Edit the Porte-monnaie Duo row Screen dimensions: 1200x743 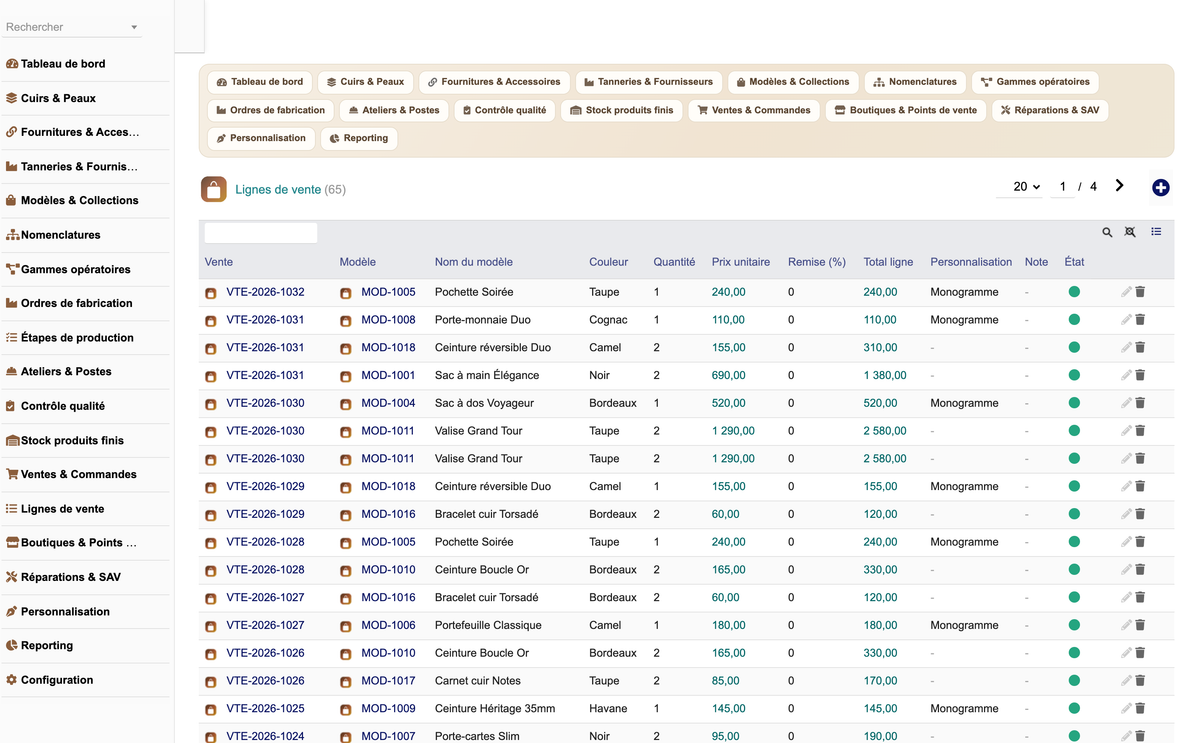1126,320
